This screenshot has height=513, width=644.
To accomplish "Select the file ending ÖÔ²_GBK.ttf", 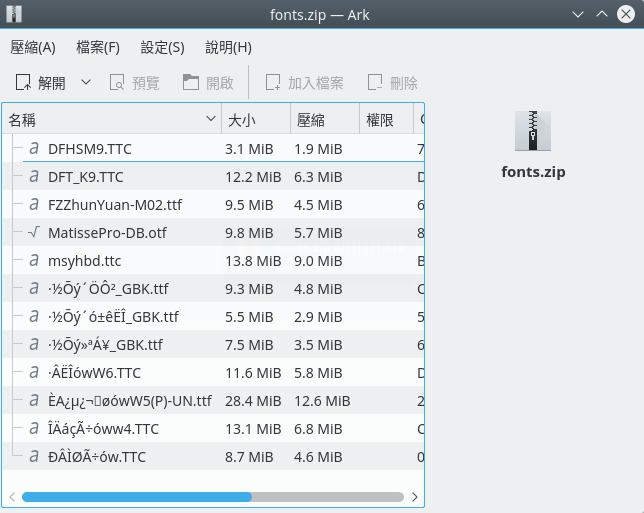I will coord(108,289).
